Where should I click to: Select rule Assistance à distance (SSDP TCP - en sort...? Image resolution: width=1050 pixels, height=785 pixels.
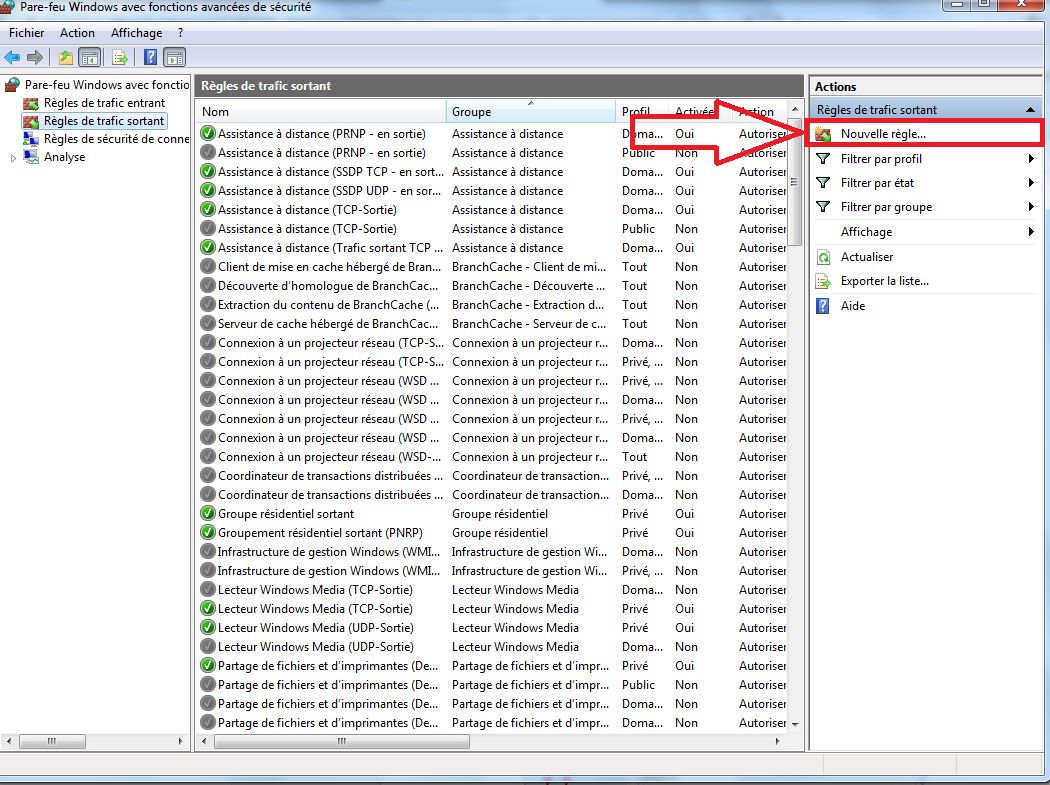pos(331,172)
